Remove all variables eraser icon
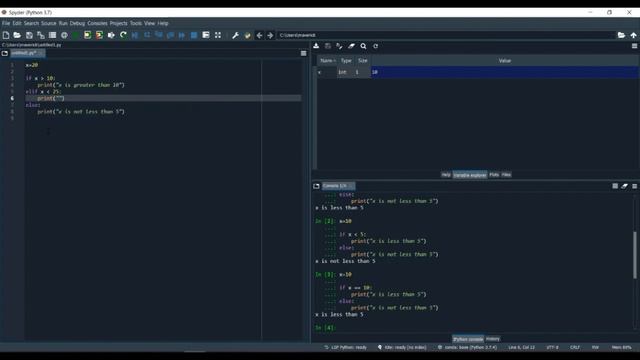640x360 pixels. coord(351,46)
